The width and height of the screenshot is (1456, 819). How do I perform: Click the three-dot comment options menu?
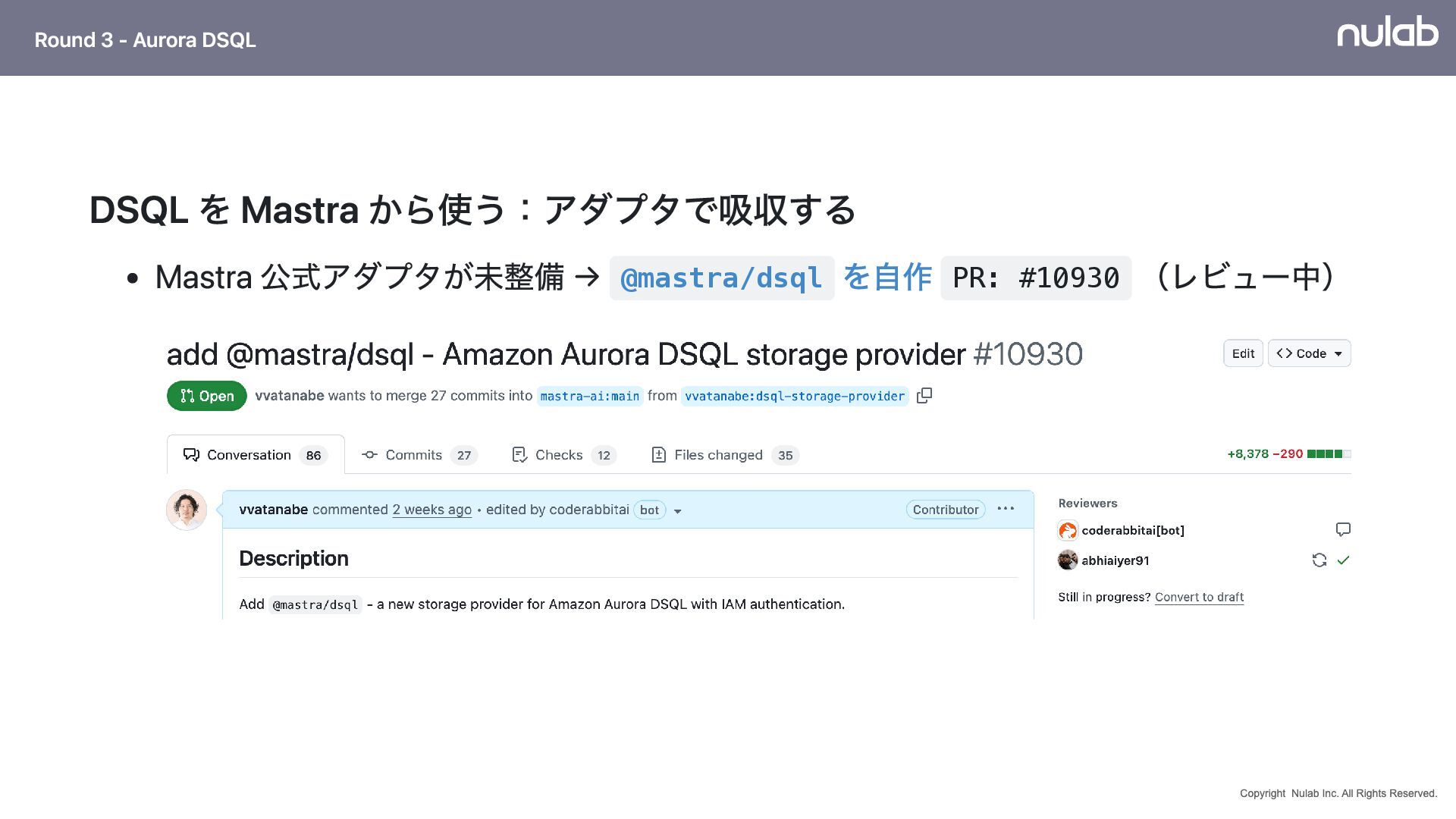click(1006, 509)
